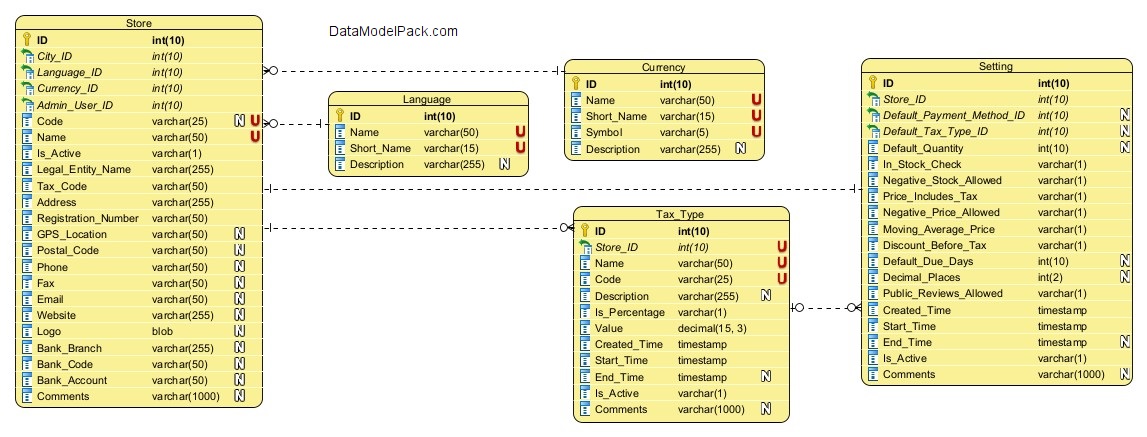Click the unique U marker on Currency Symbol
The image size is (1147, 437).
(756, 132)
